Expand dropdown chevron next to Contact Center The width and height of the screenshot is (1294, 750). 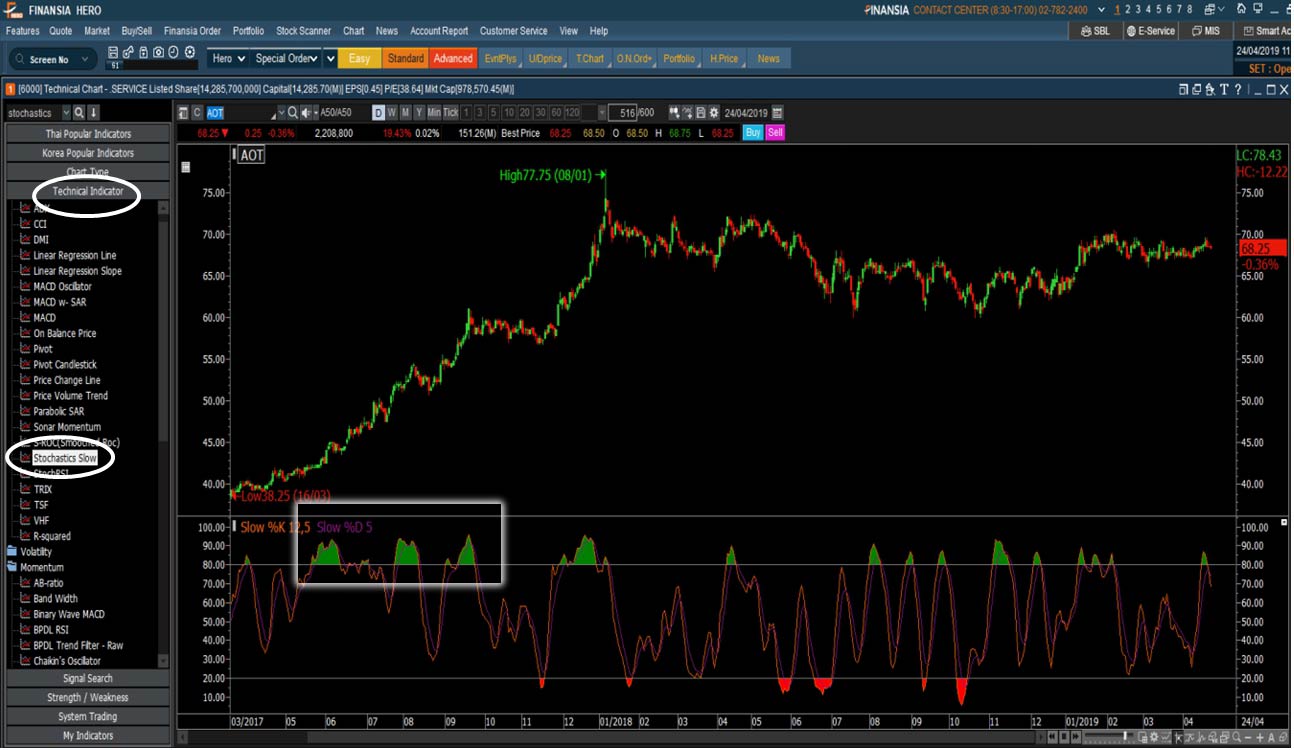tap(1101, 9)
